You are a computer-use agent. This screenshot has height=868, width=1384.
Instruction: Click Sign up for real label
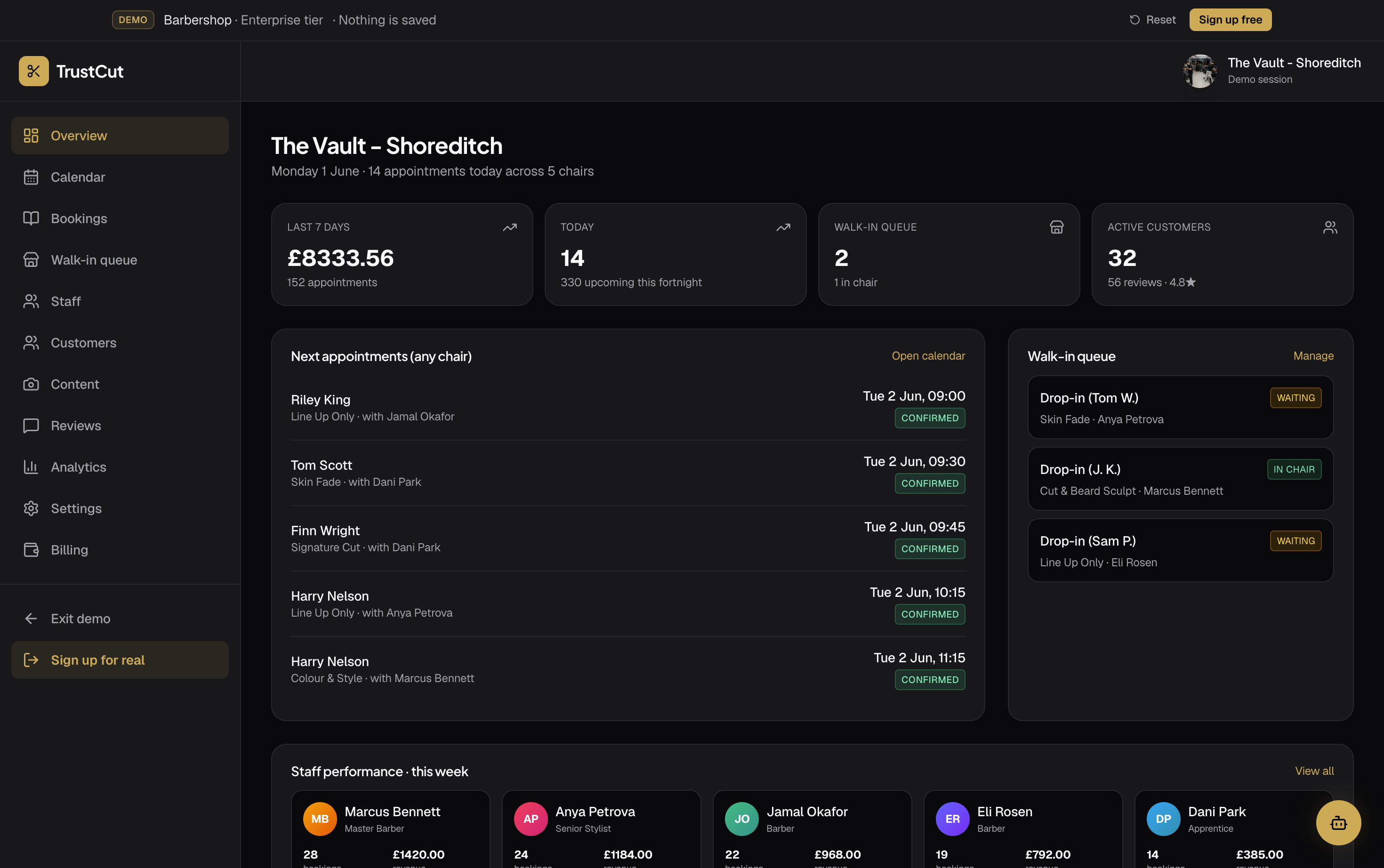tap(97, 659)
